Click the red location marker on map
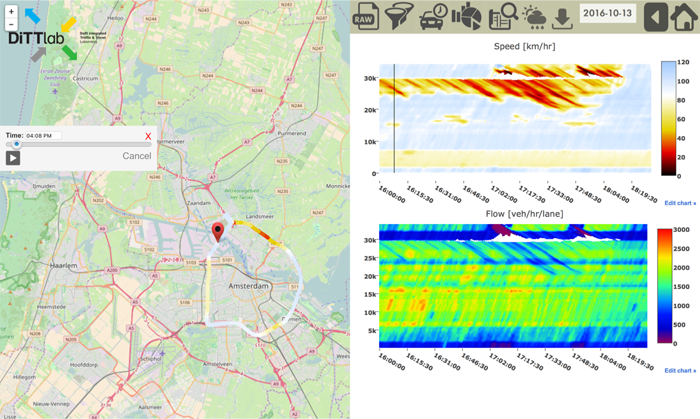Viewport: 700px width, 419px height. point(217,234)
